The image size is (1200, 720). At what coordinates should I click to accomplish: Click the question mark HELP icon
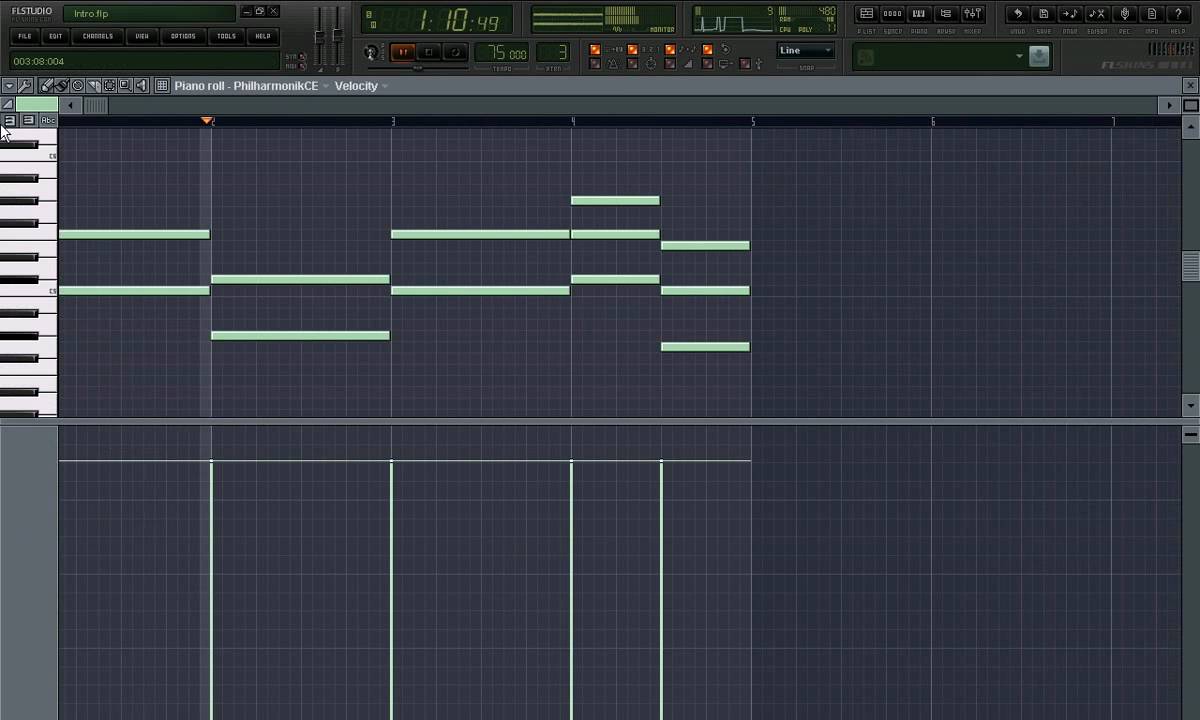[1178, 14]
